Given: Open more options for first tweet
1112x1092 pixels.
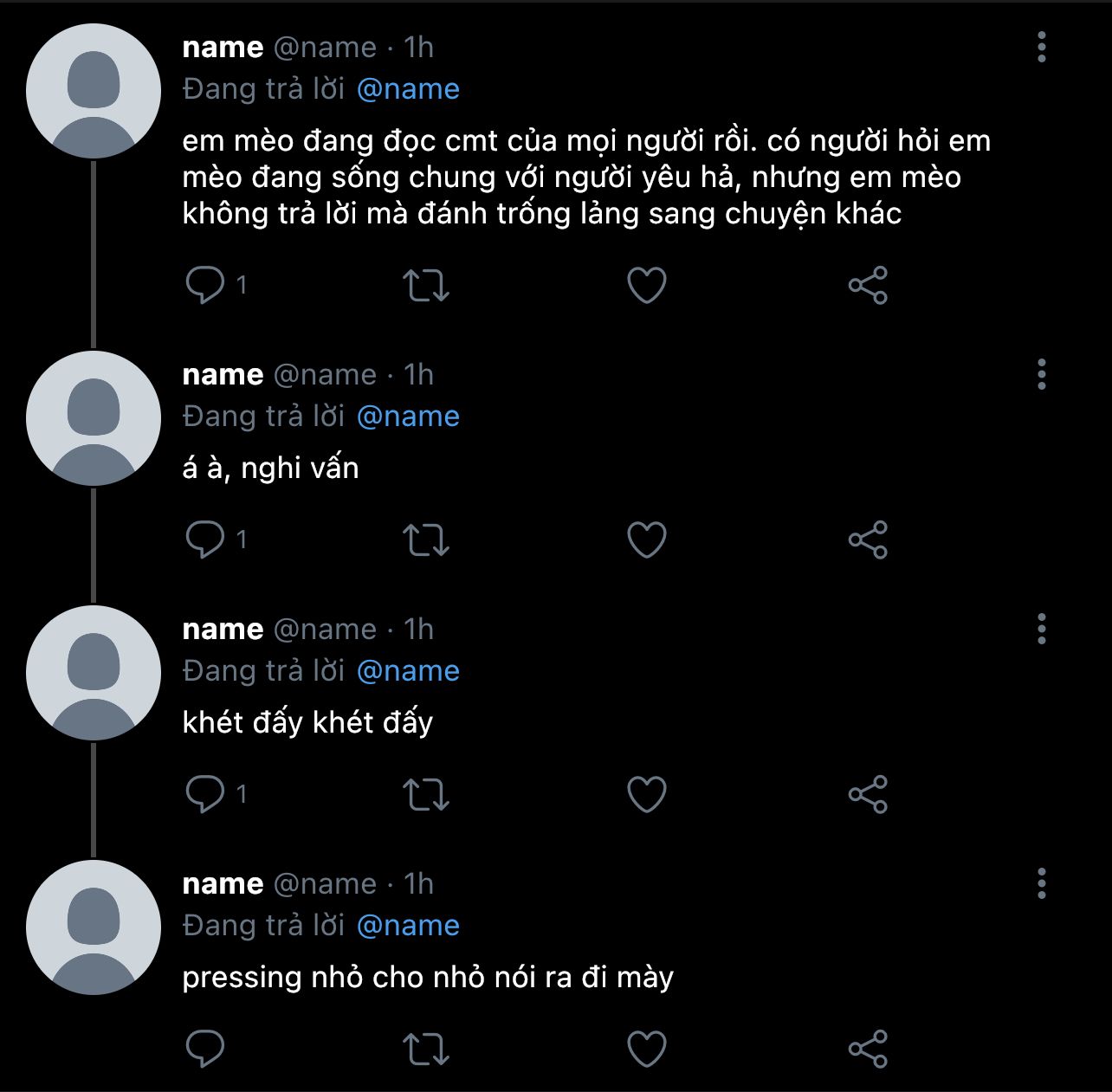Looking at the screenshot, I should [1042, 47].
